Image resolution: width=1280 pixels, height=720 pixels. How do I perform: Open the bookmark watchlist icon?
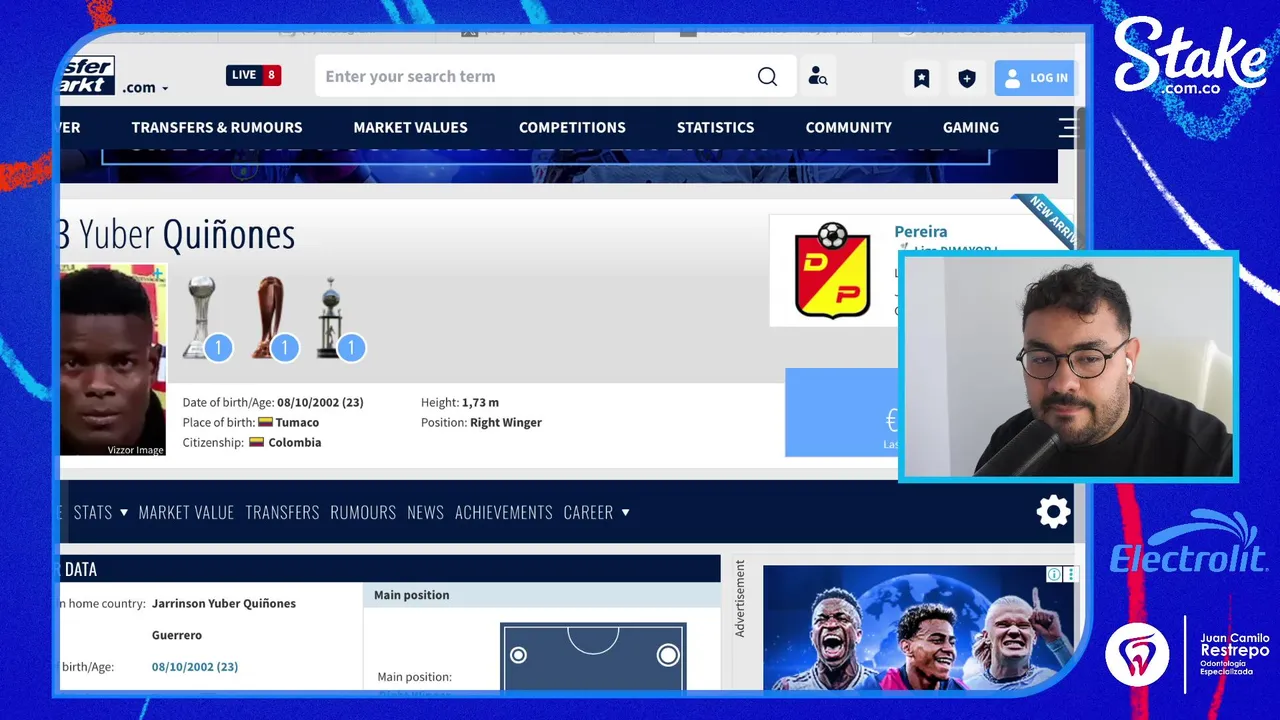tap(922, 78)
